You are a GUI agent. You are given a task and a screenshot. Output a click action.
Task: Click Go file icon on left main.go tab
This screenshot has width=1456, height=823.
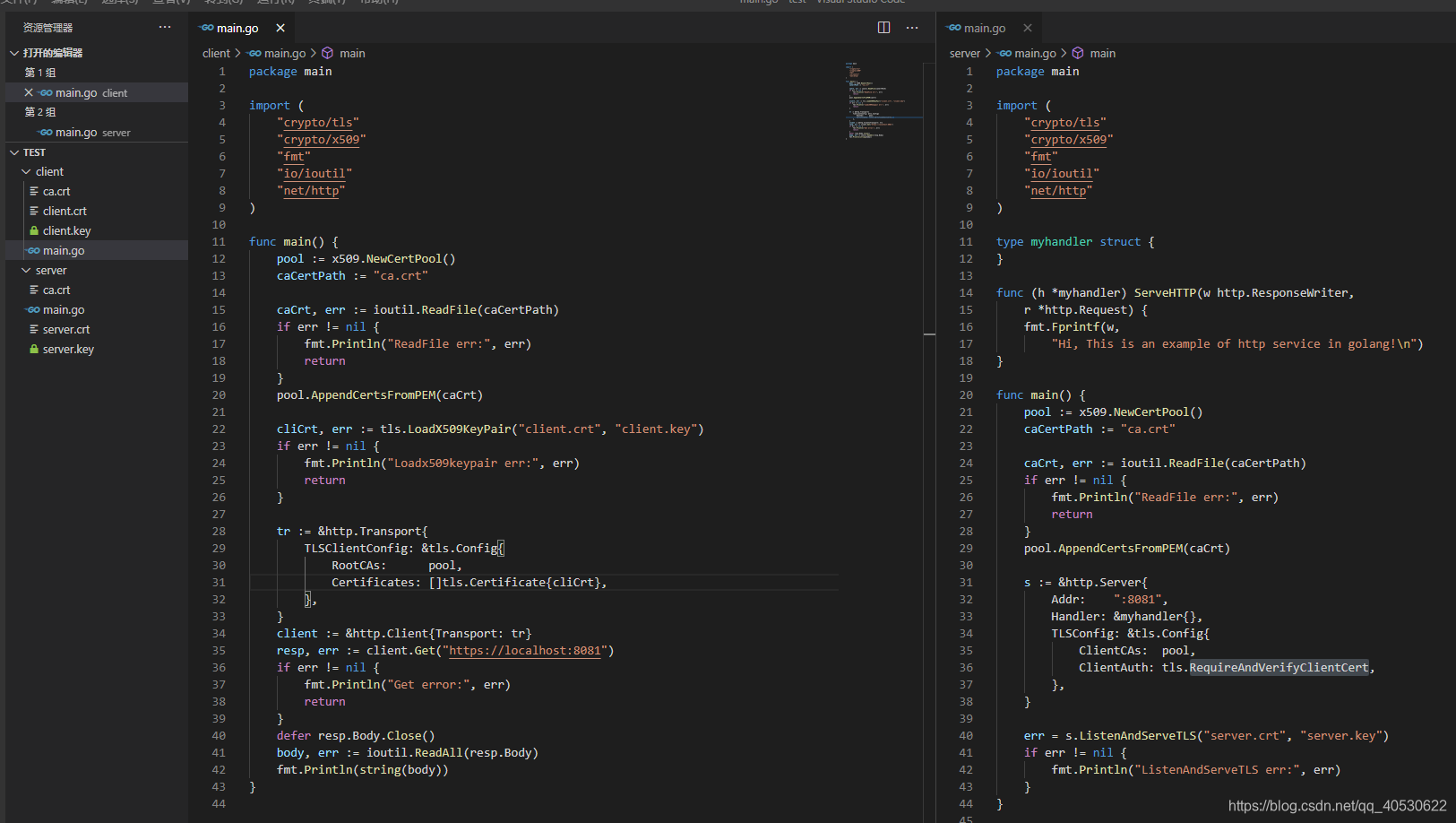point(207,28)
